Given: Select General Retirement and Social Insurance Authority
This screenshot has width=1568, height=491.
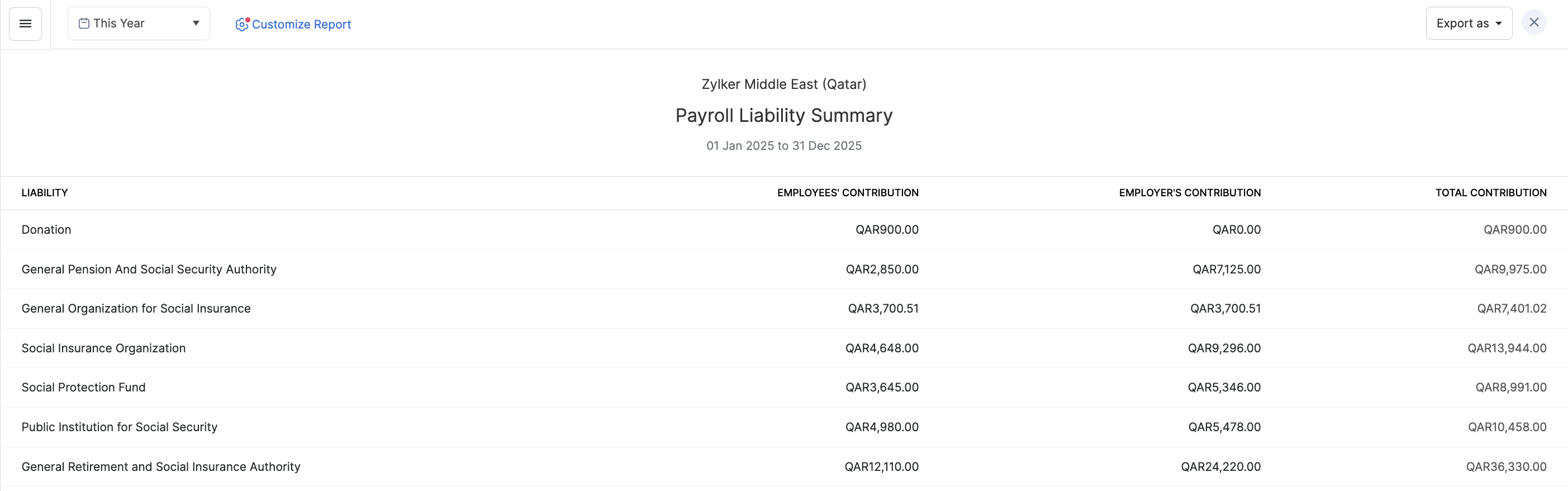Looking at the screenshot, I should 161,466.
